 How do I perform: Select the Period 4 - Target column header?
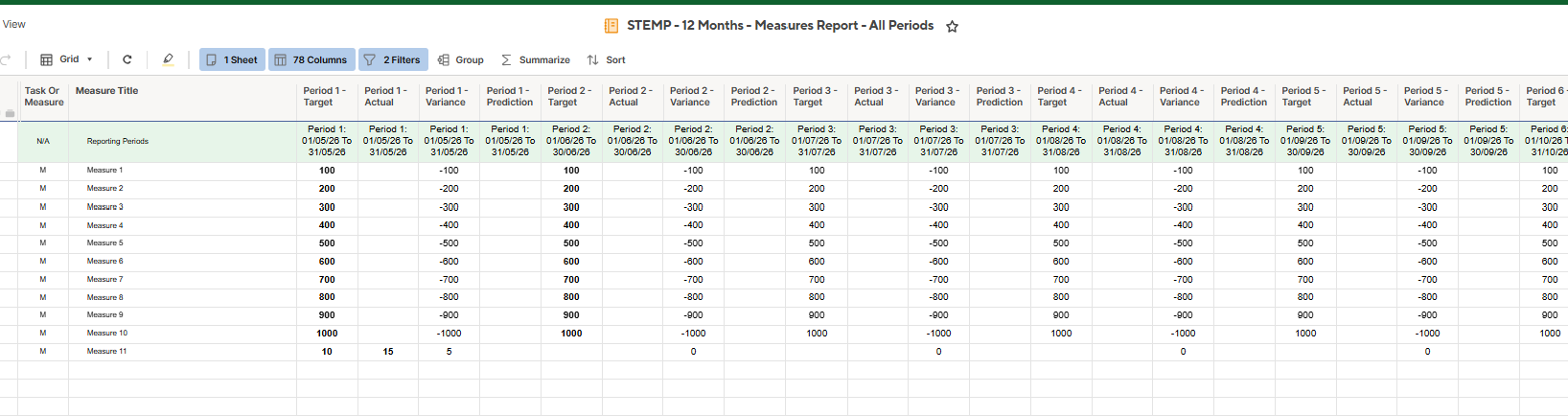(x=1061, y=97)
